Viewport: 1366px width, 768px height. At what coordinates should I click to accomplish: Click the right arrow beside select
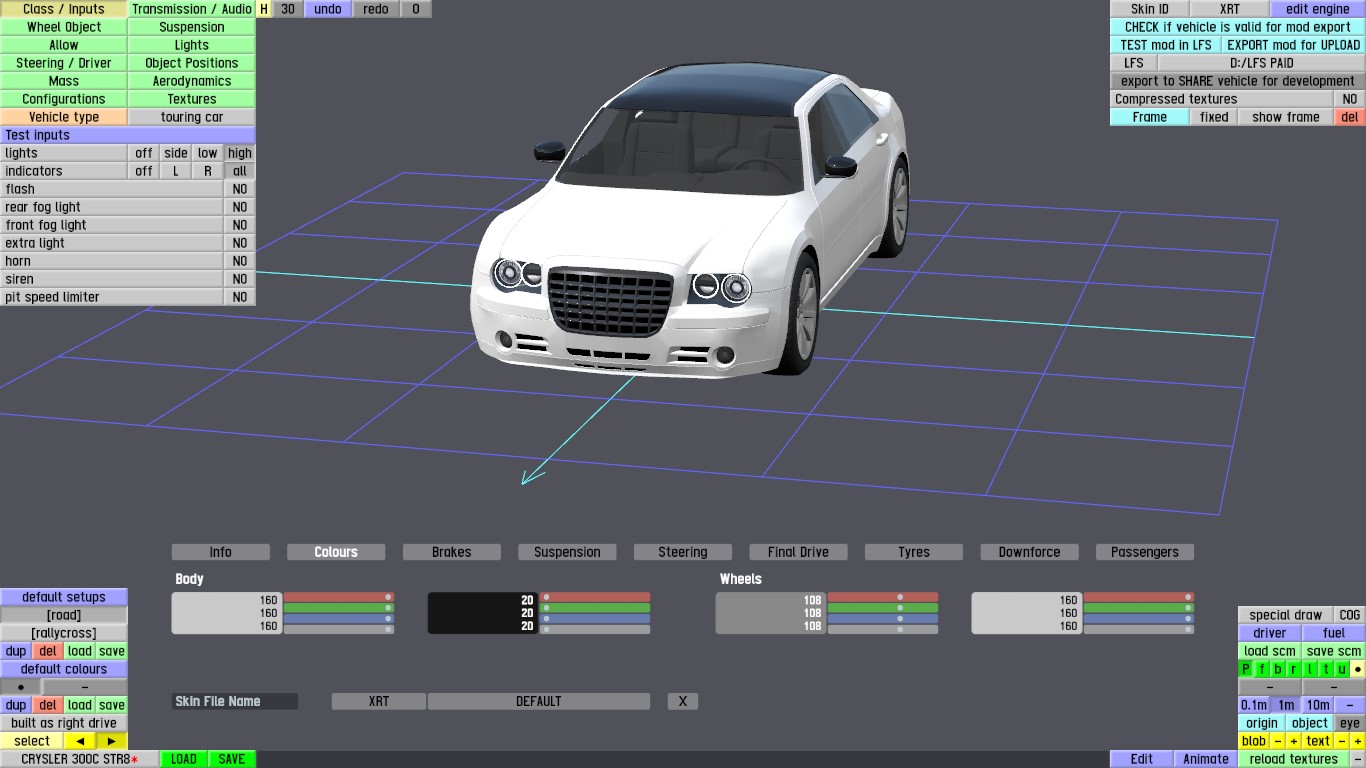(x=112, y=741)
